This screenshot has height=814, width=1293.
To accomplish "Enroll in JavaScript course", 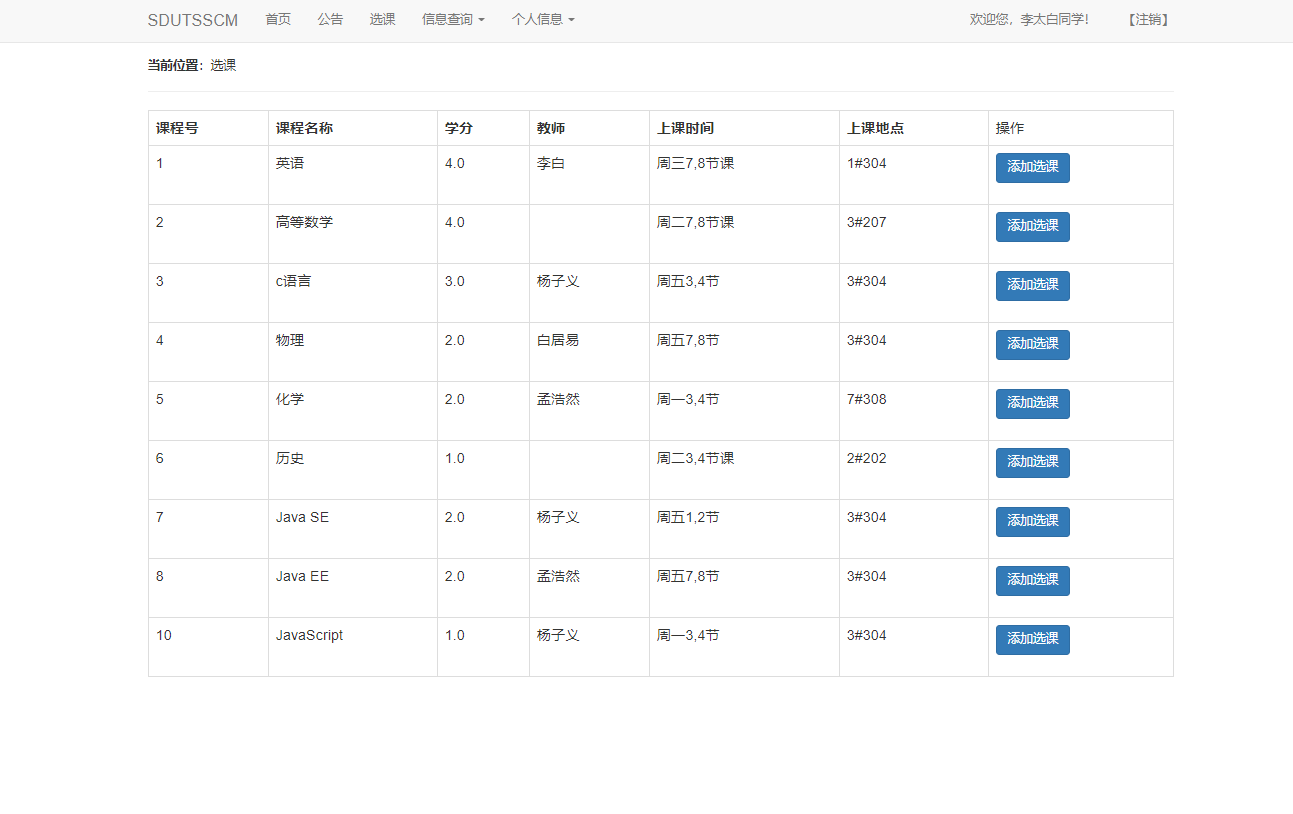I will point(1032,639).
